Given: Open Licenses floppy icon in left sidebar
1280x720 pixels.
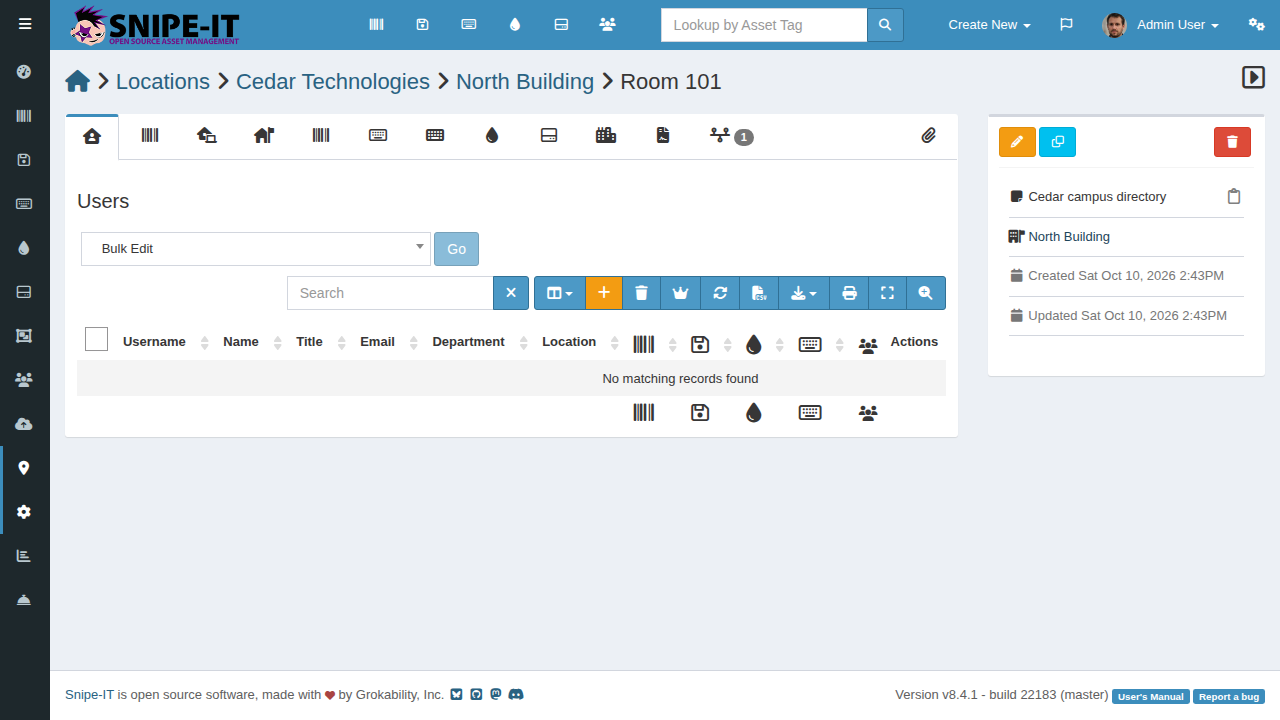Looking at the screenshot, I should [x=24, y=160].
